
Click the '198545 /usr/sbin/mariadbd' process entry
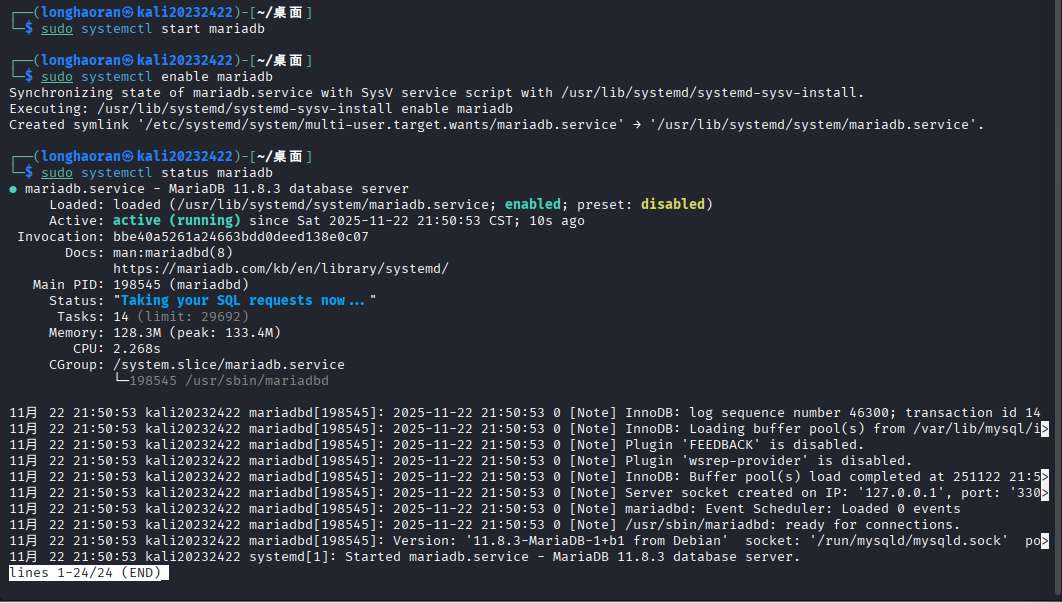[x=229, y=381]
